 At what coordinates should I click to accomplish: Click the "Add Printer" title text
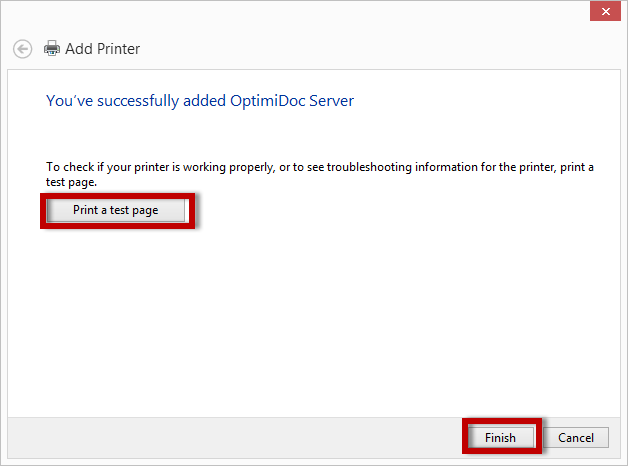click(102, 48)
